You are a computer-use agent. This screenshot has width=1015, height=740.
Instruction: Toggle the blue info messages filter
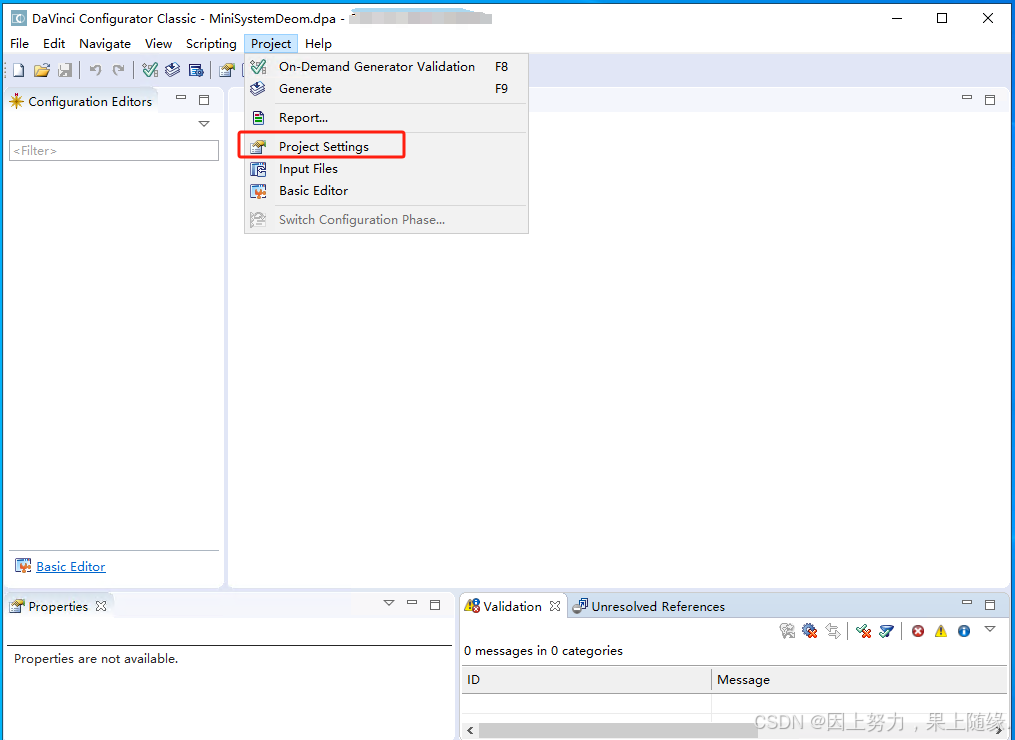point(964,631)
